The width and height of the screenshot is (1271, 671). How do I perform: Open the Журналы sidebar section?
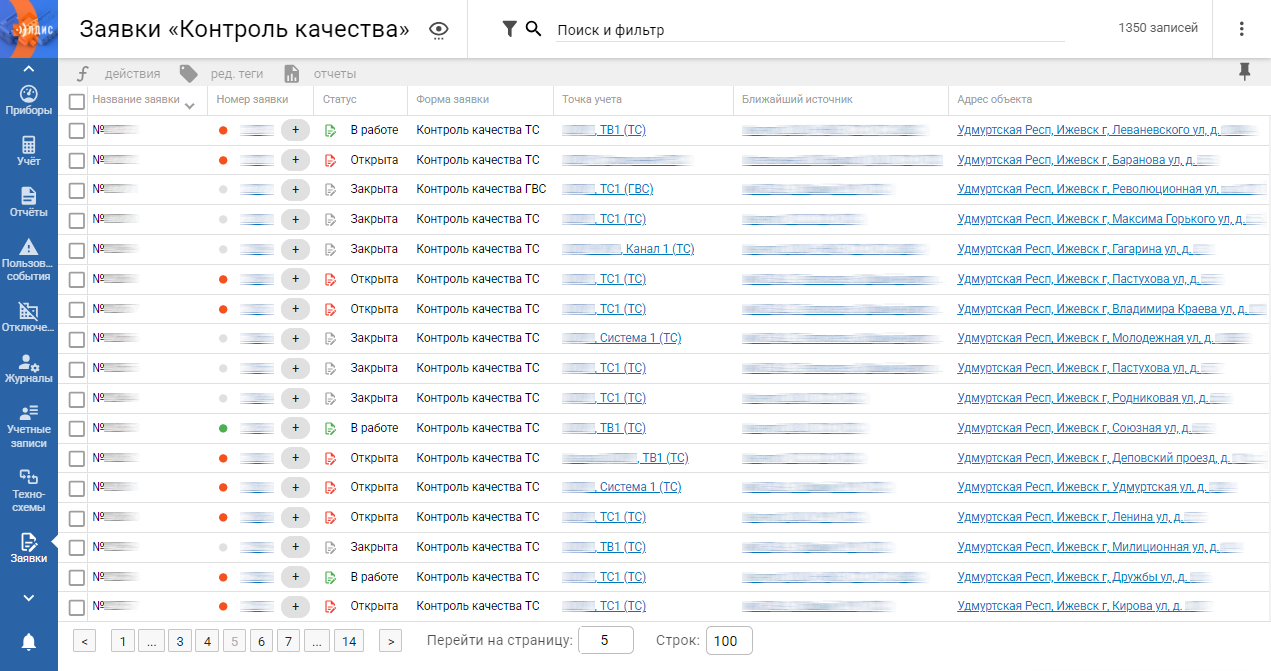pos(28,368)
